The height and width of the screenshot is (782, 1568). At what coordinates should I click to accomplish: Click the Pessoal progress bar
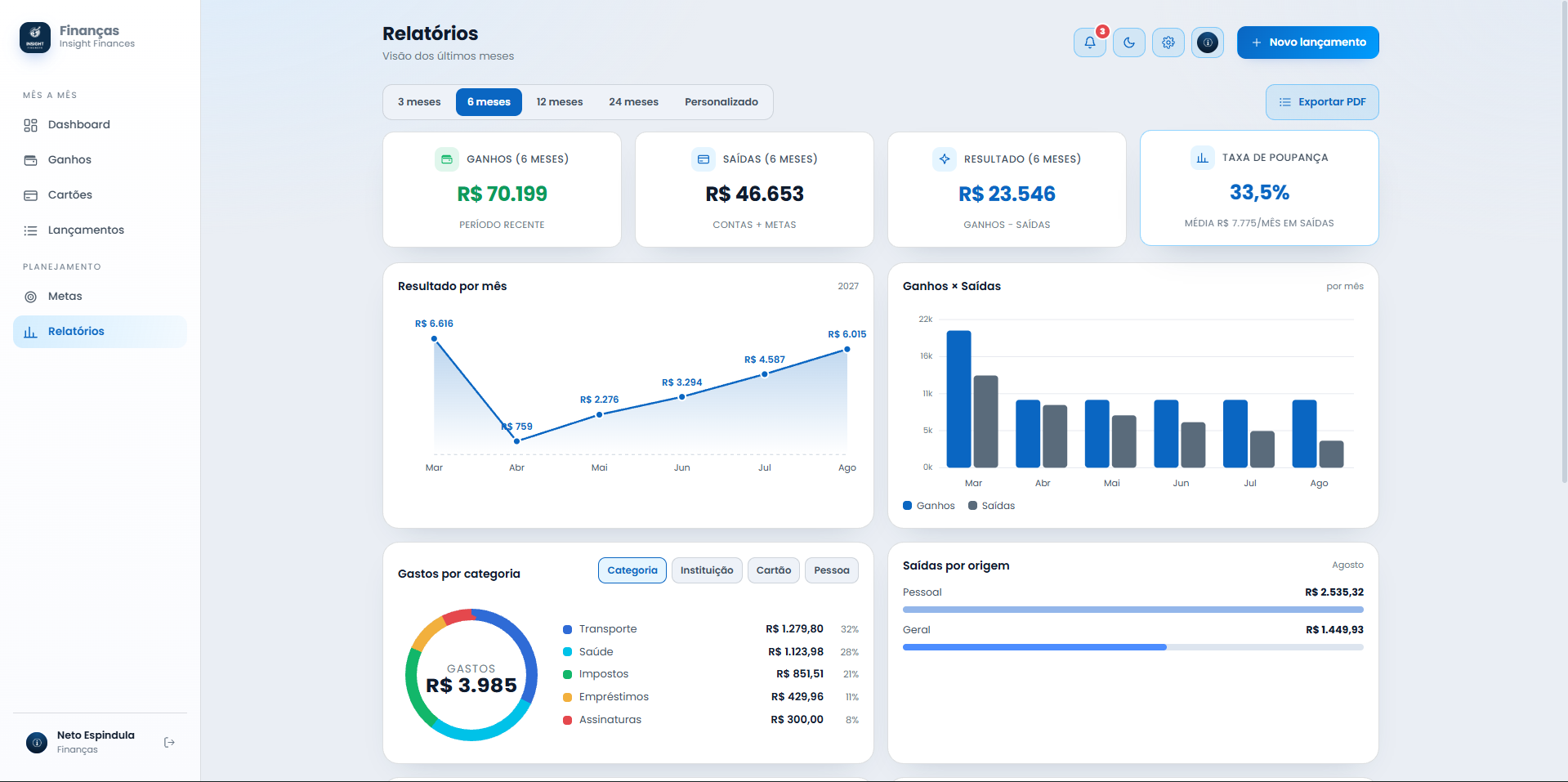point(1132,610)
